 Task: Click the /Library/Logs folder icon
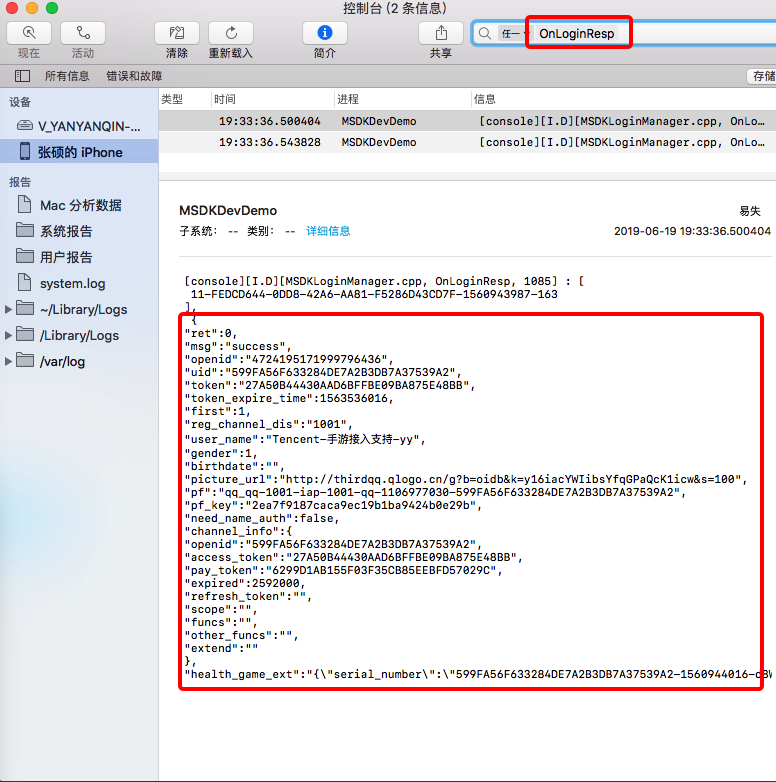coord(25,334)
